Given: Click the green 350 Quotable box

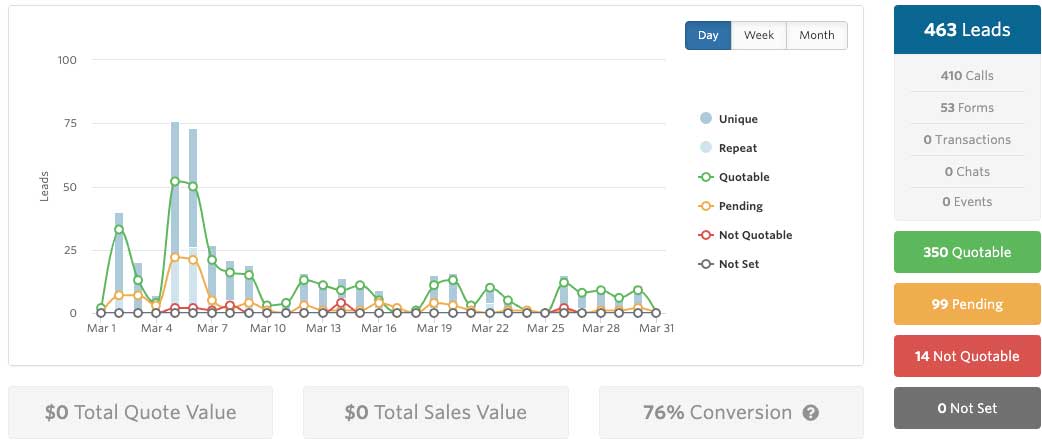Looking at the screenshot, I should pos(967,253).
